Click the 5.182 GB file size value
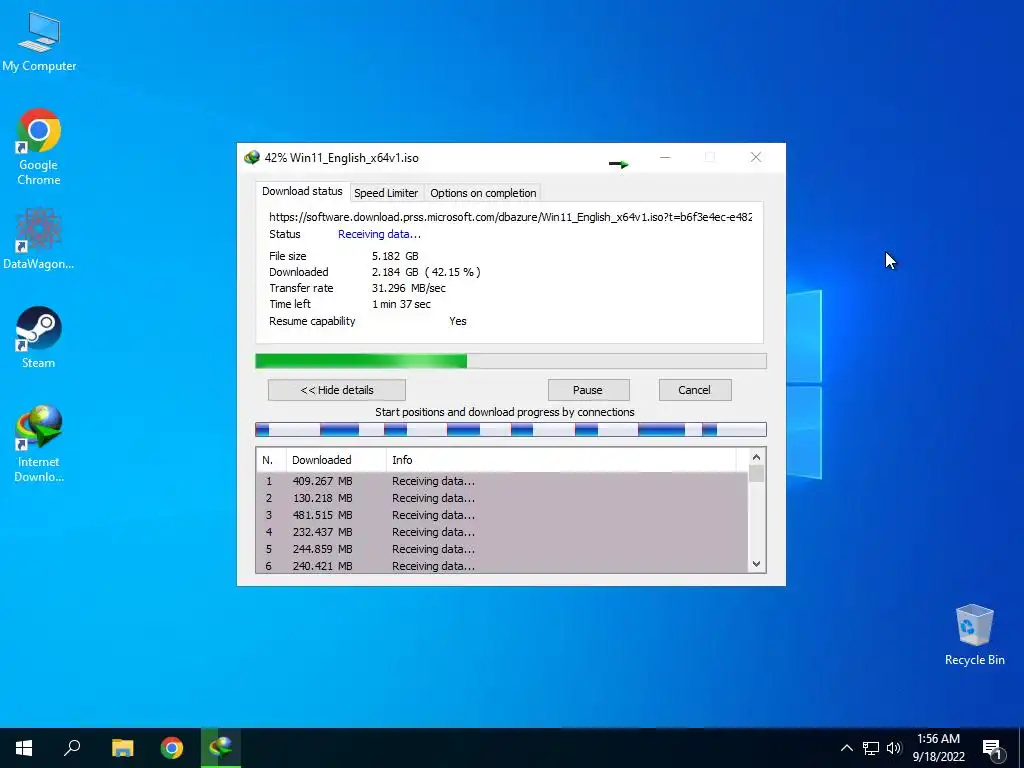Screen dimensions: 1024x768 395,256
